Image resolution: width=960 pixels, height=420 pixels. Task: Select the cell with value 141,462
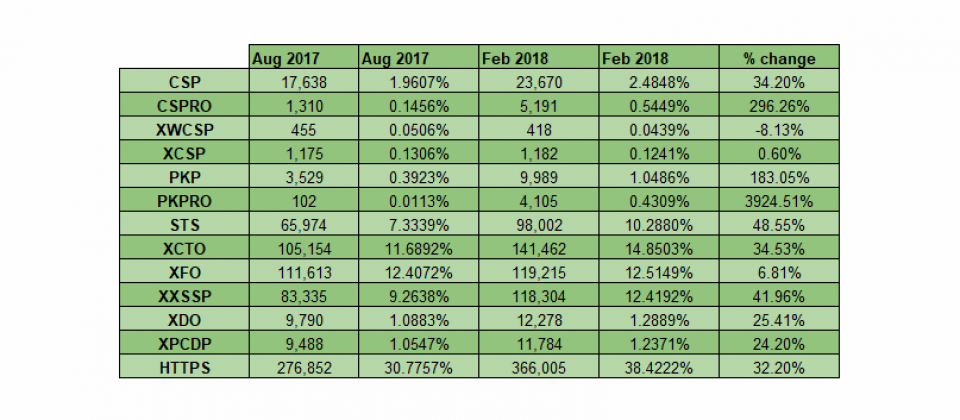(x=539, y=248)
